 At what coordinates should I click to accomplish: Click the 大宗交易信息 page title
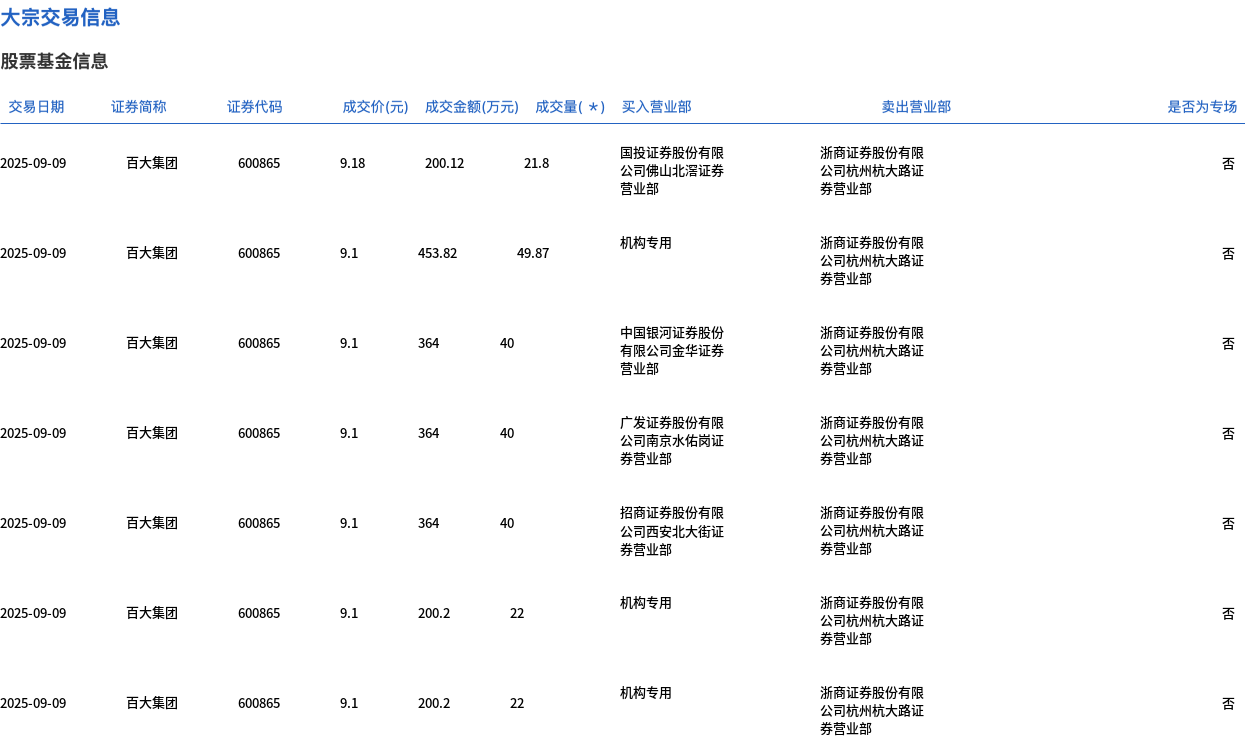point(60,17)
